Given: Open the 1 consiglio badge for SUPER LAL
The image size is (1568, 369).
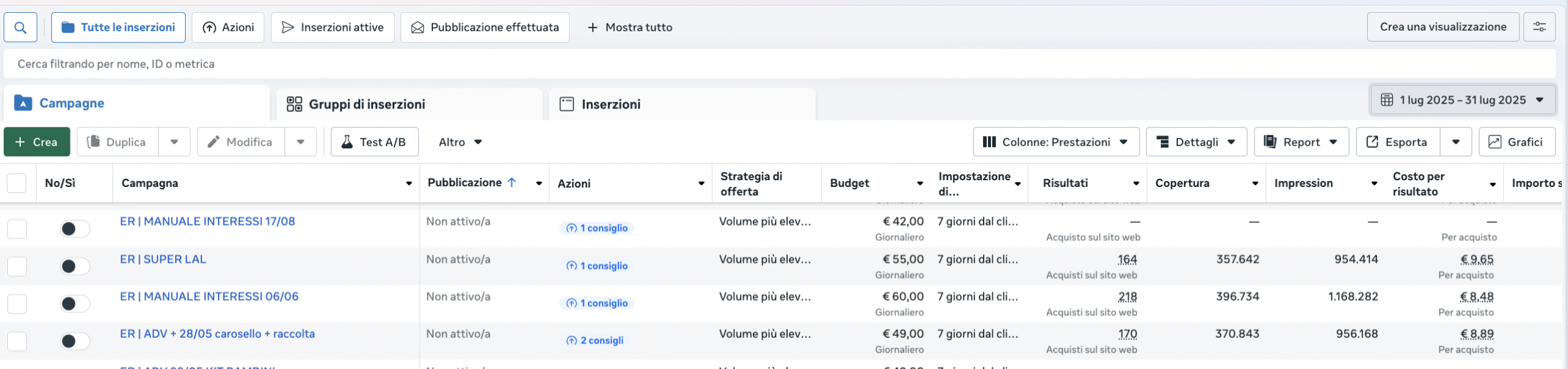Looking at the screenshot, I should [x=597, y=266].
